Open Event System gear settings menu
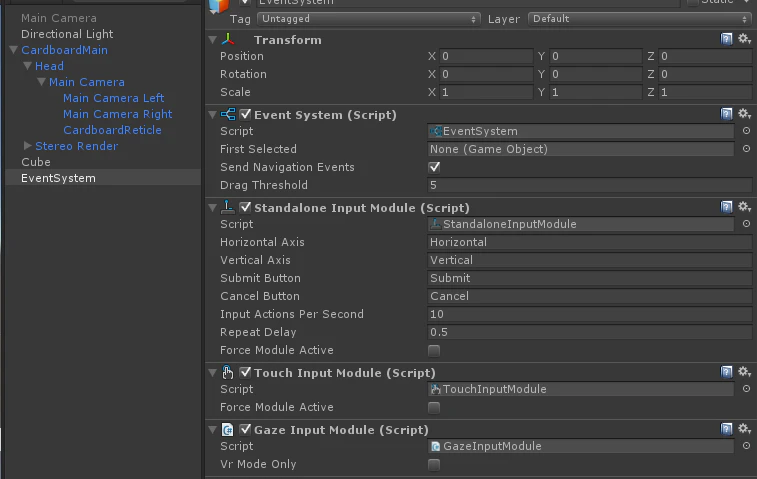 point(744,114)
